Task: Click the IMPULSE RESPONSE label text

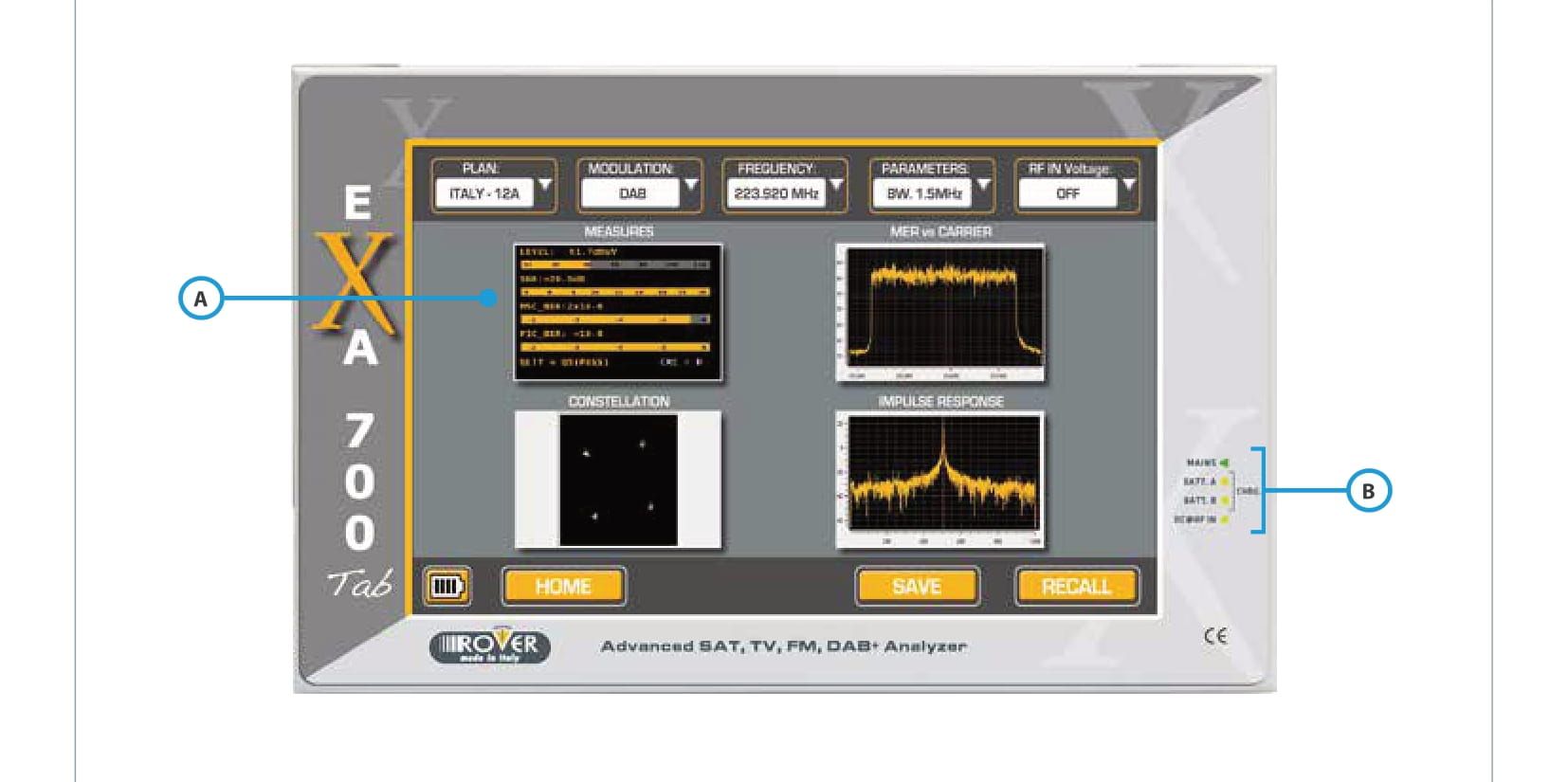Action: tap(940, 402)
